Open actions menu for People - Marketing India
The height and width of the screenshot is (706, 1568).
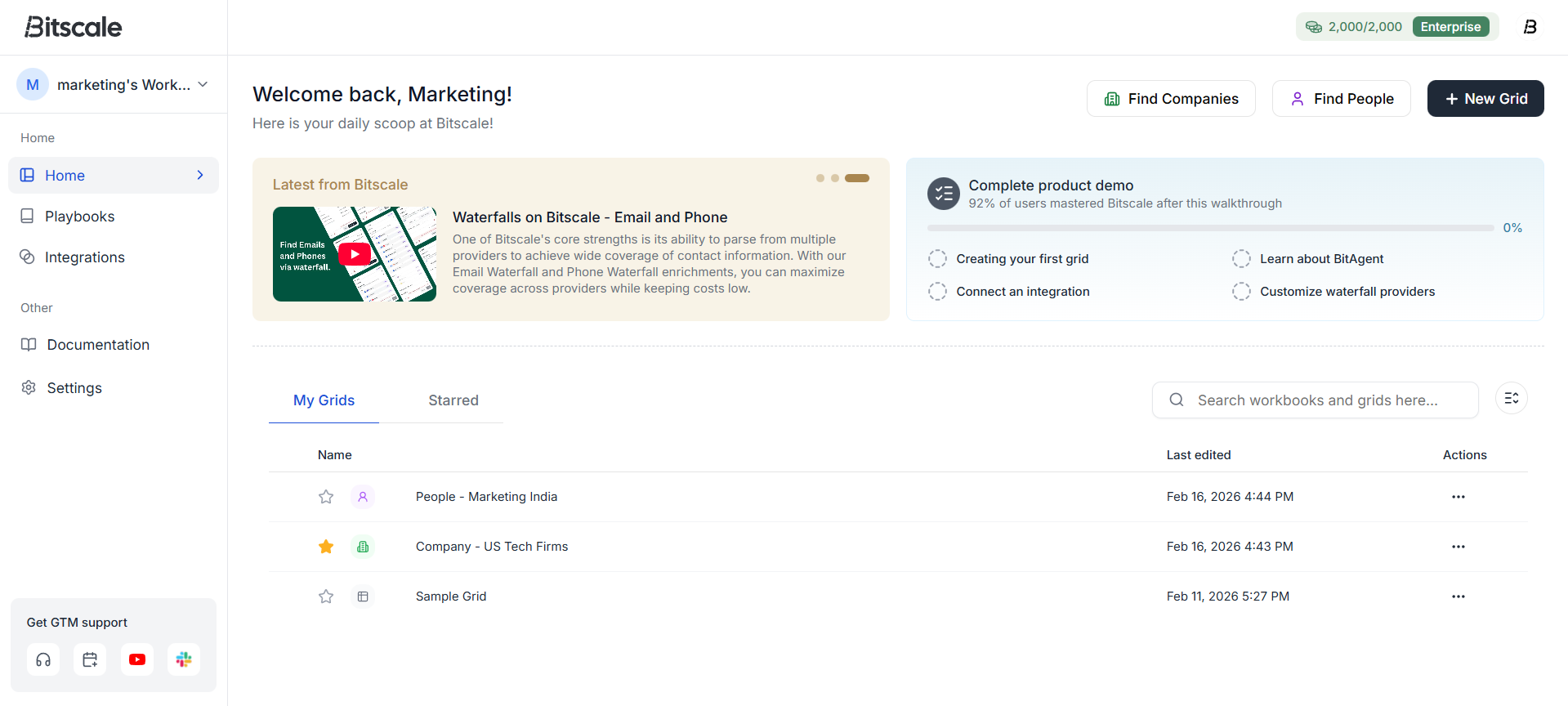(1459, 497)
